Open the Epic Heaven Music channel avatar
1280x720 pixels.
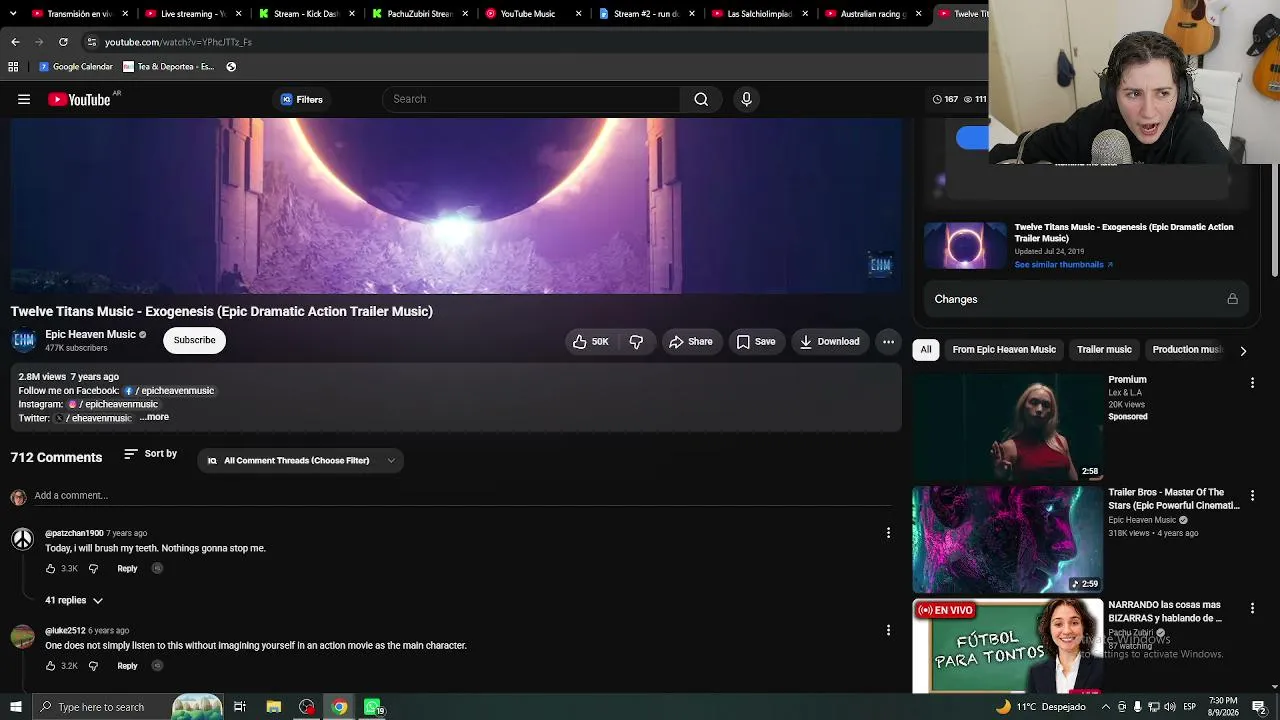point(23,340)
